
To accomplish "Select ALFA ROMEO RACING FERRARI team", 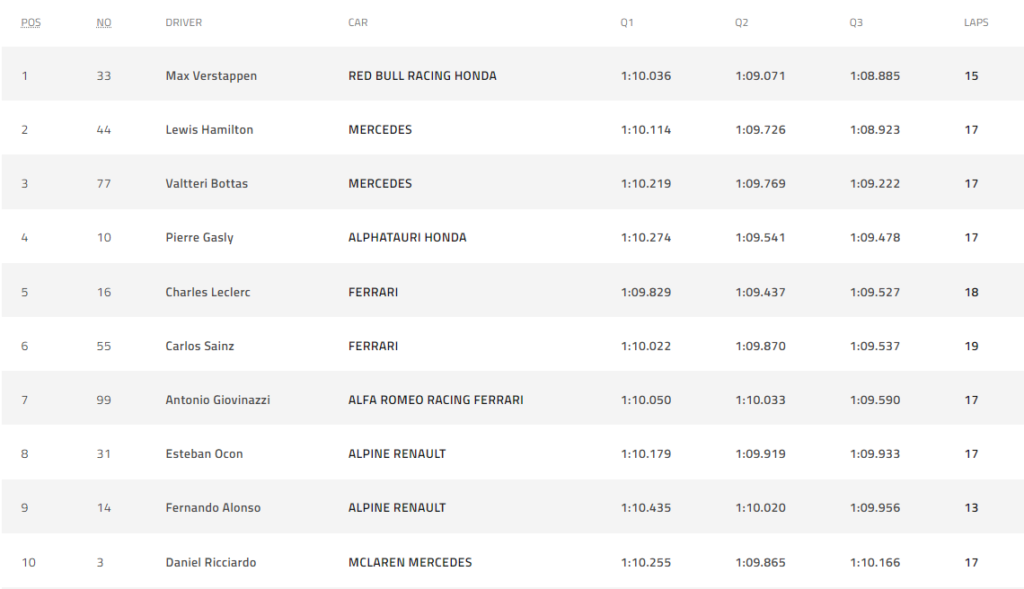I will [x=436, y=400].
